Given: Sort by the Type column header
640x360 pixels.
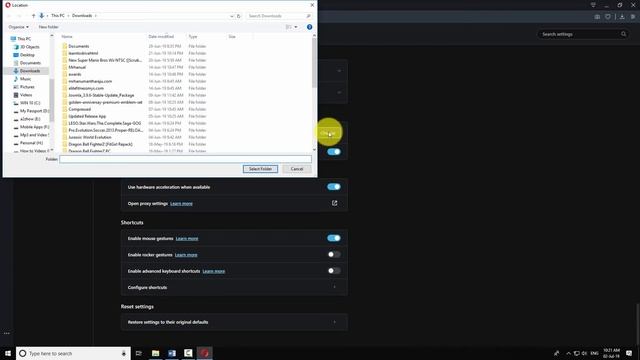Looking at the screenshot, I should click(x=193, y=37).
